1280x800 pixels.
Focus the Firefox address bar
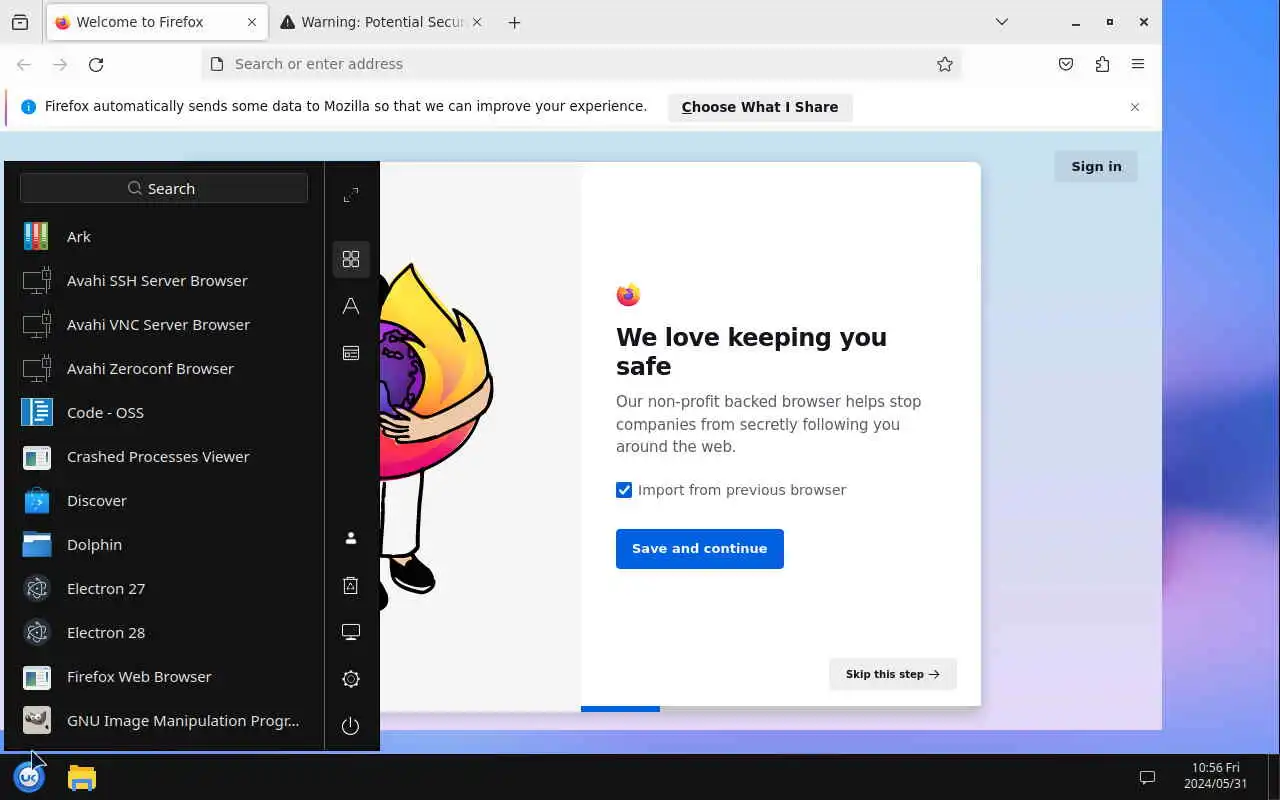pos(580,64)
